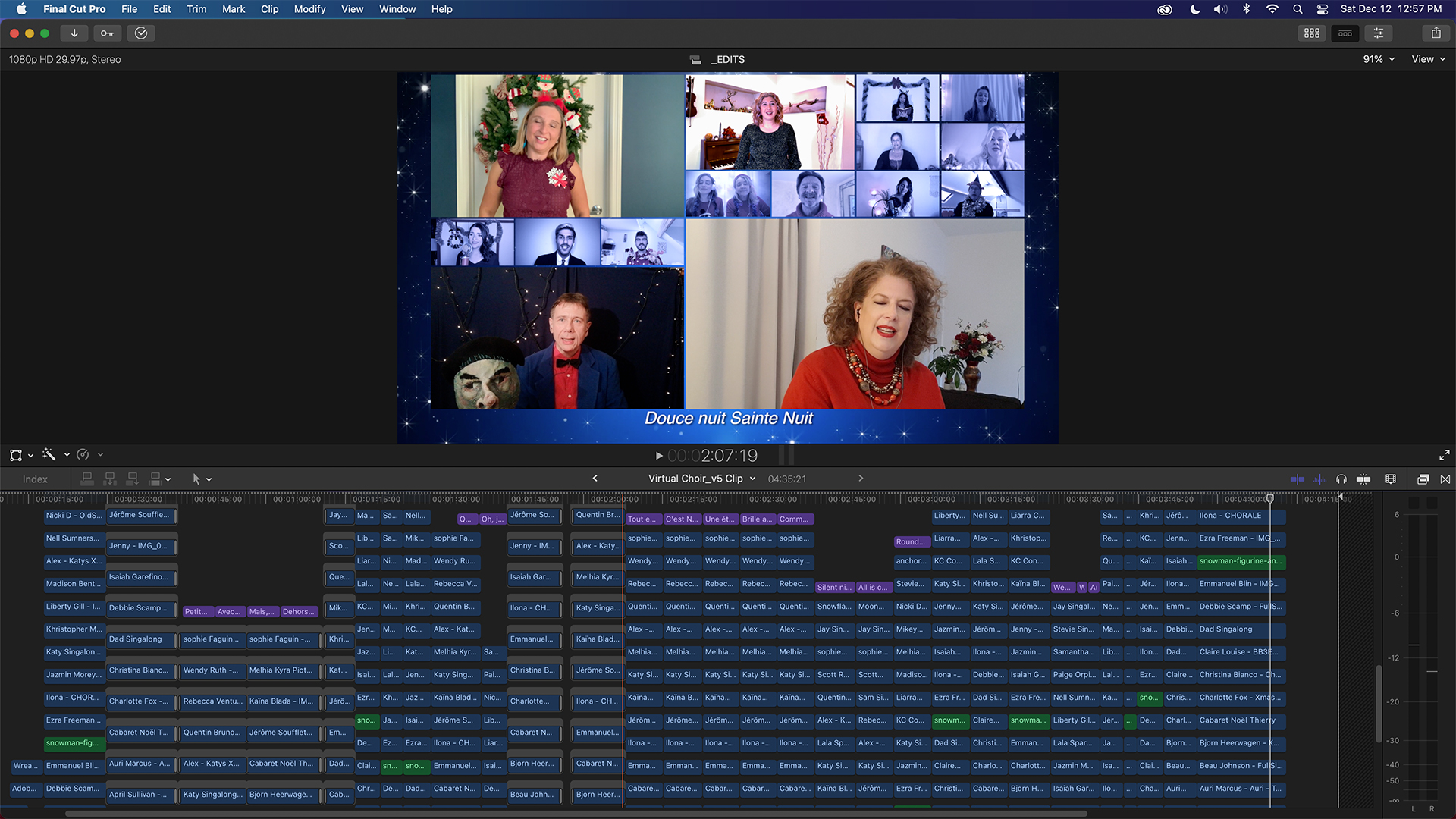The image size is (1456, 819).
Task: Click the Append clip to storyline icon
Action: (133, 479)
